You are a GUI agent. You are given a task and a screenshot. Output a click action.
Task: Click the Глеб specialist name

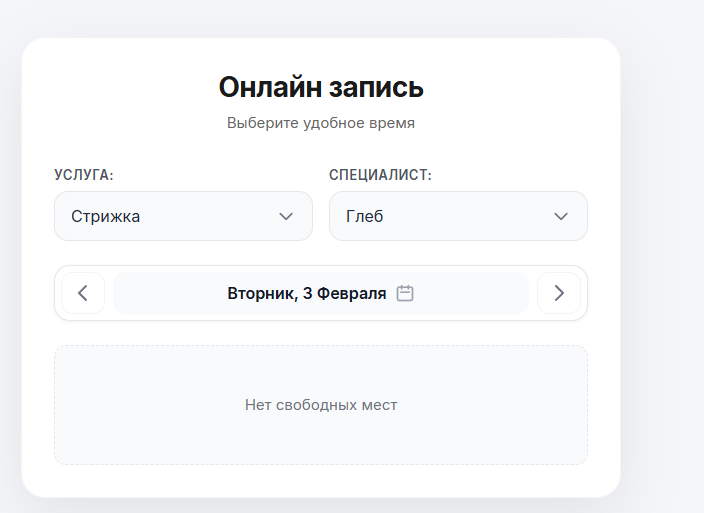pos(365,216)
